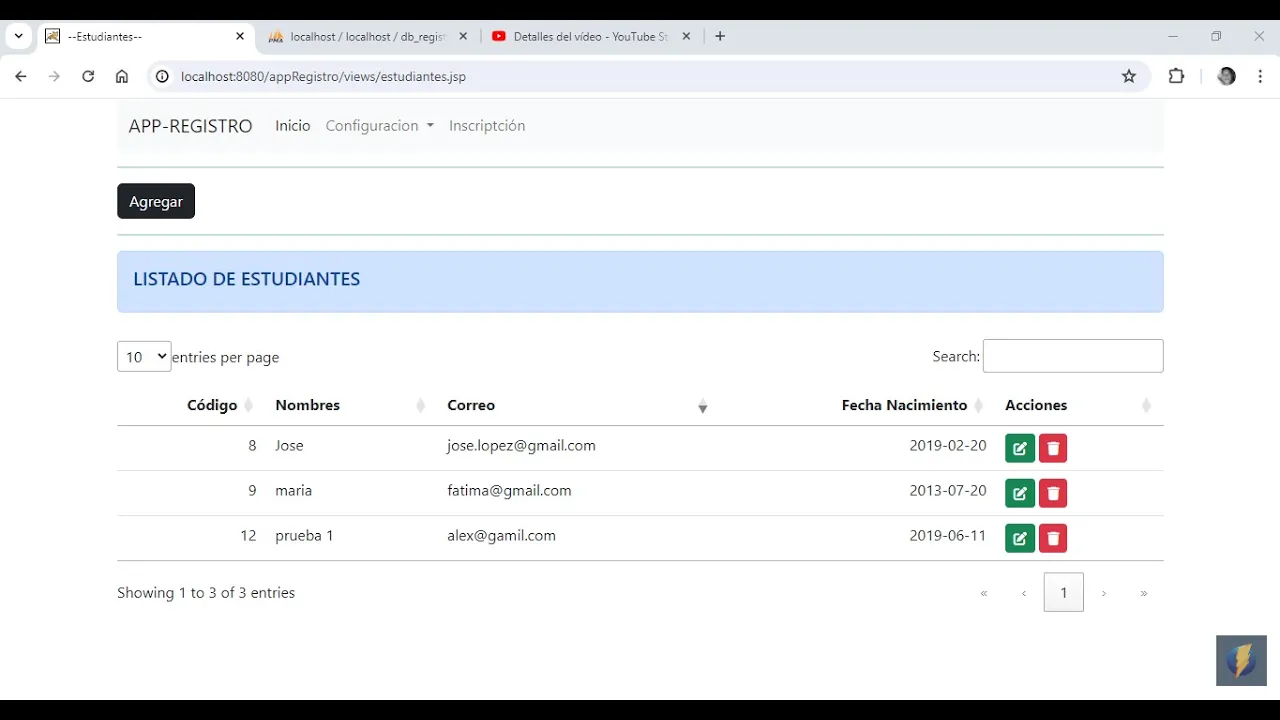Click delete trash icon for Jose row
The height and width of the screenshot is (720, 1280).
click(1053, 448)
